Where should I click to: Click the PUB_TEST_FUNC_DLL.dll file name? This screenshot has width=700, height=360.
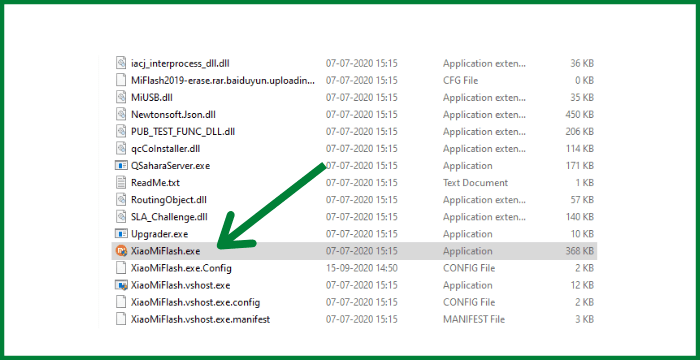[183, 132]
